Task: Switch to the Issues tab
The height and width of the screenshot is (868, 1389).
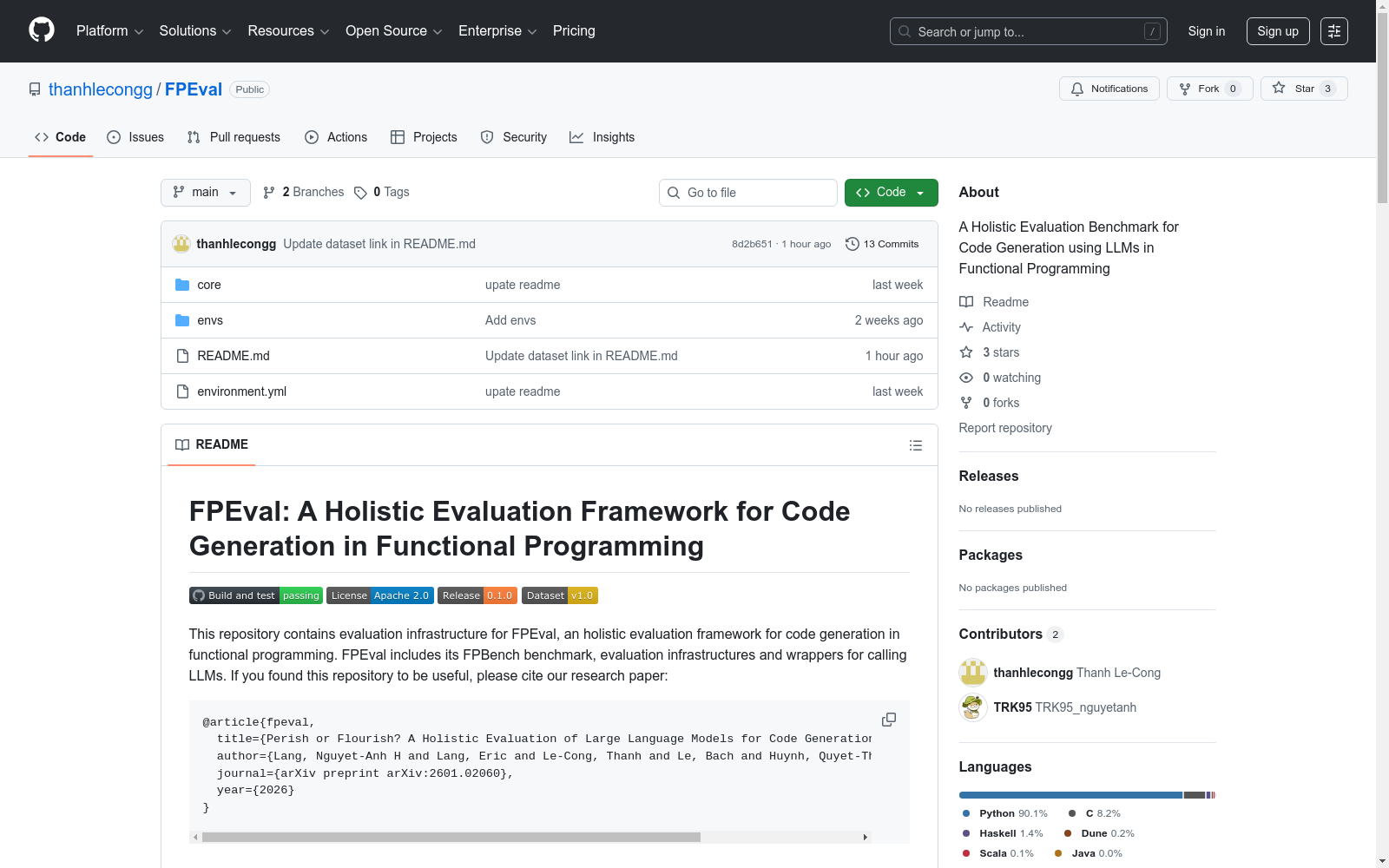Action: [x=135, y=137]
